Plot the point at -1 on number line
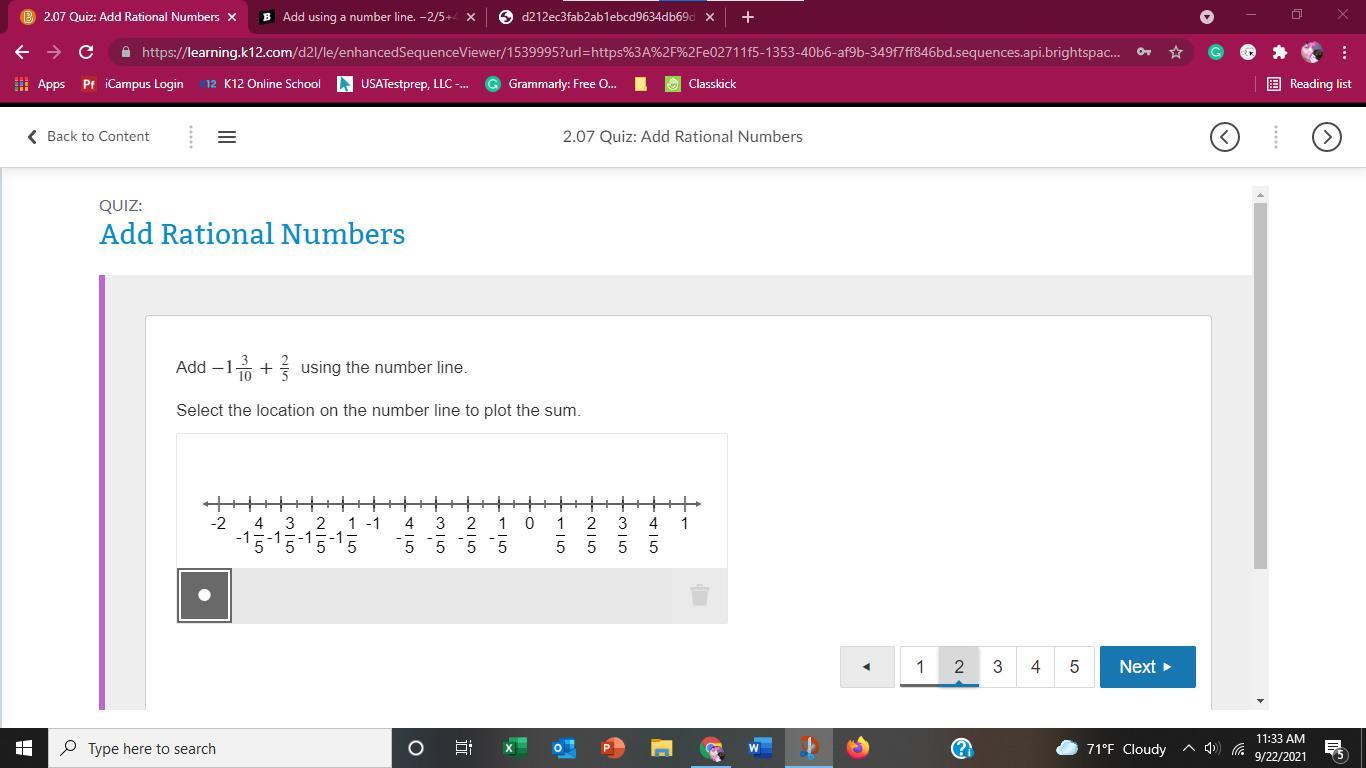This screenshot has height=768, width=1366. coord(374,503)
